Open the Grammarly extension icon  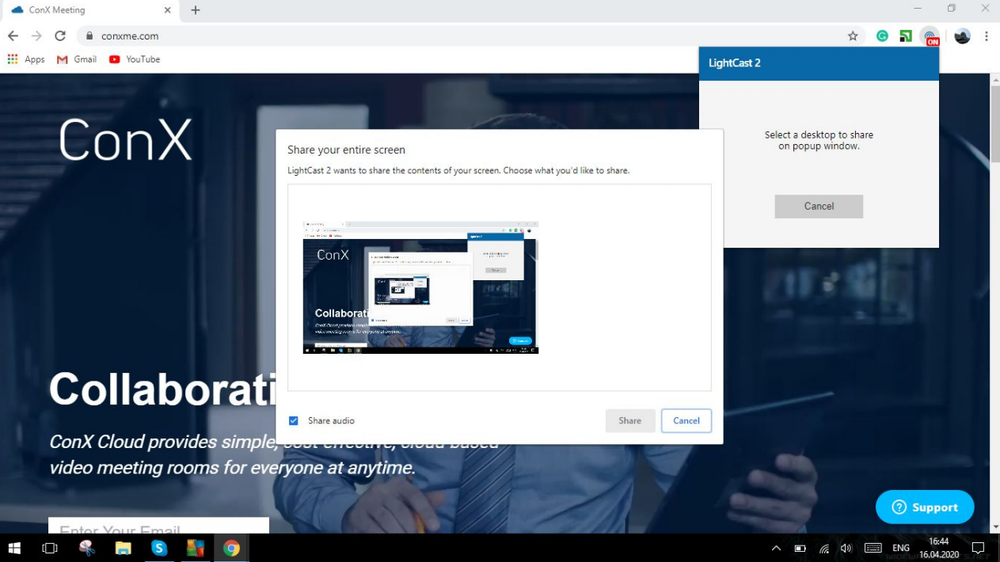[x=882, y=36]
